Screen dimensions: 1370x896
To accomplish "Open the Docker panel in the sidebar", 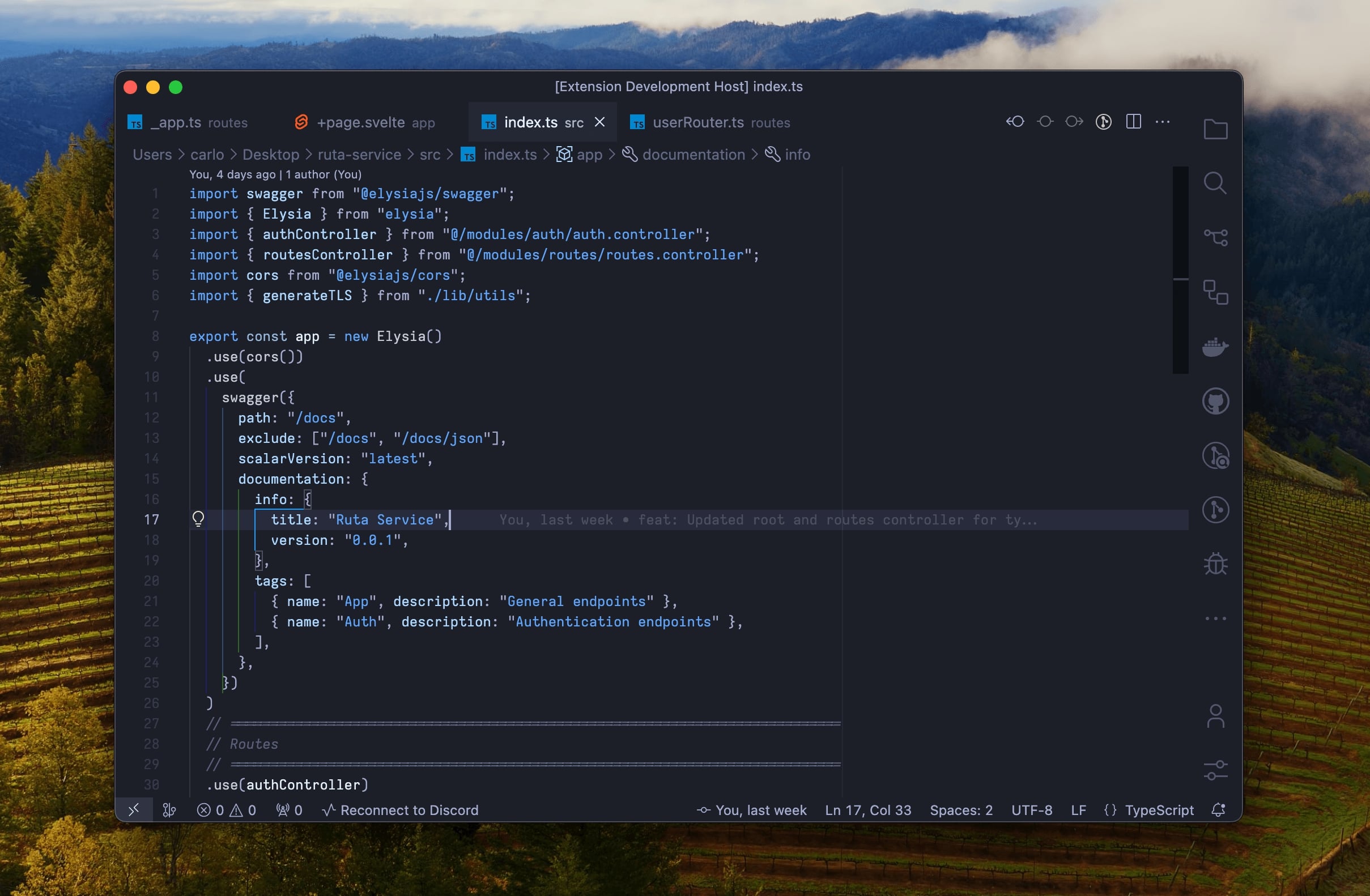I will coord(1215,347).
